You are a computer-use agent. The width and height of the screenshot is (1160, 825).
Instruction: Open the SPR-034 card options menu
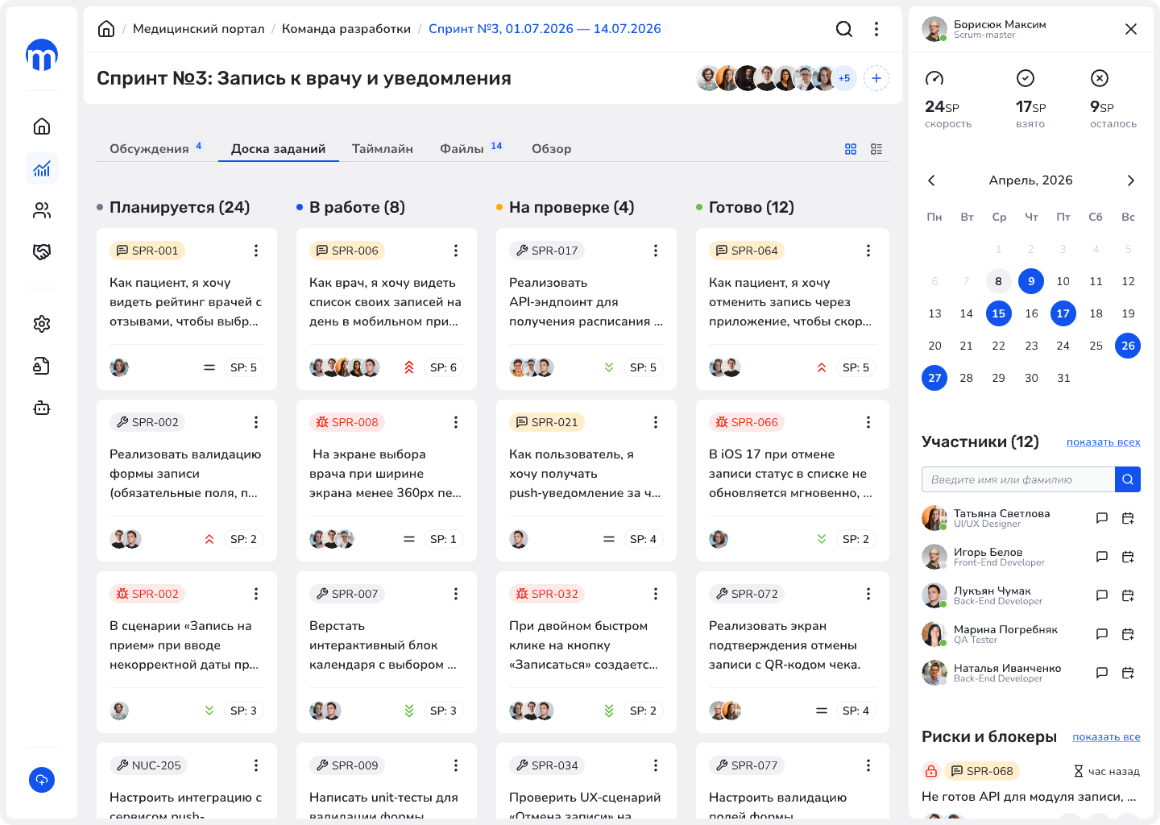pos(655,765)
